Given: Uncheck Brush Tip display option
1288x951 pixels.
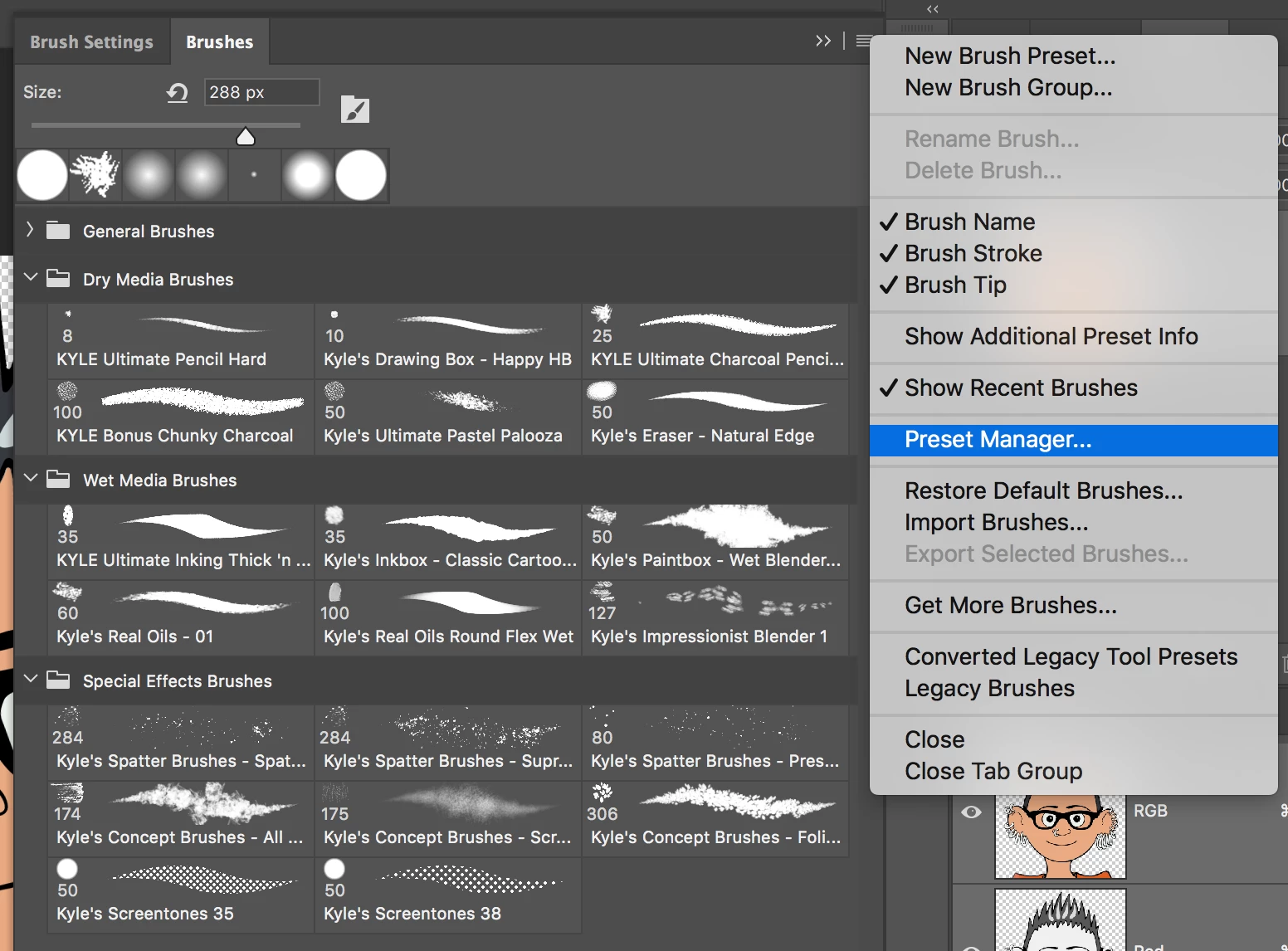Looking at the screenshot, I should (x=1074, y=285).
